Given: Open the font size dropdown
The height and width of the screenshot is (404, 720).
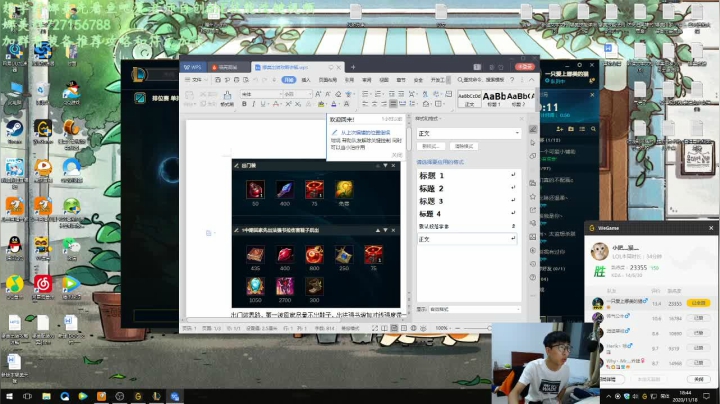Looking at the screenshot, I should tap(310, 94).
